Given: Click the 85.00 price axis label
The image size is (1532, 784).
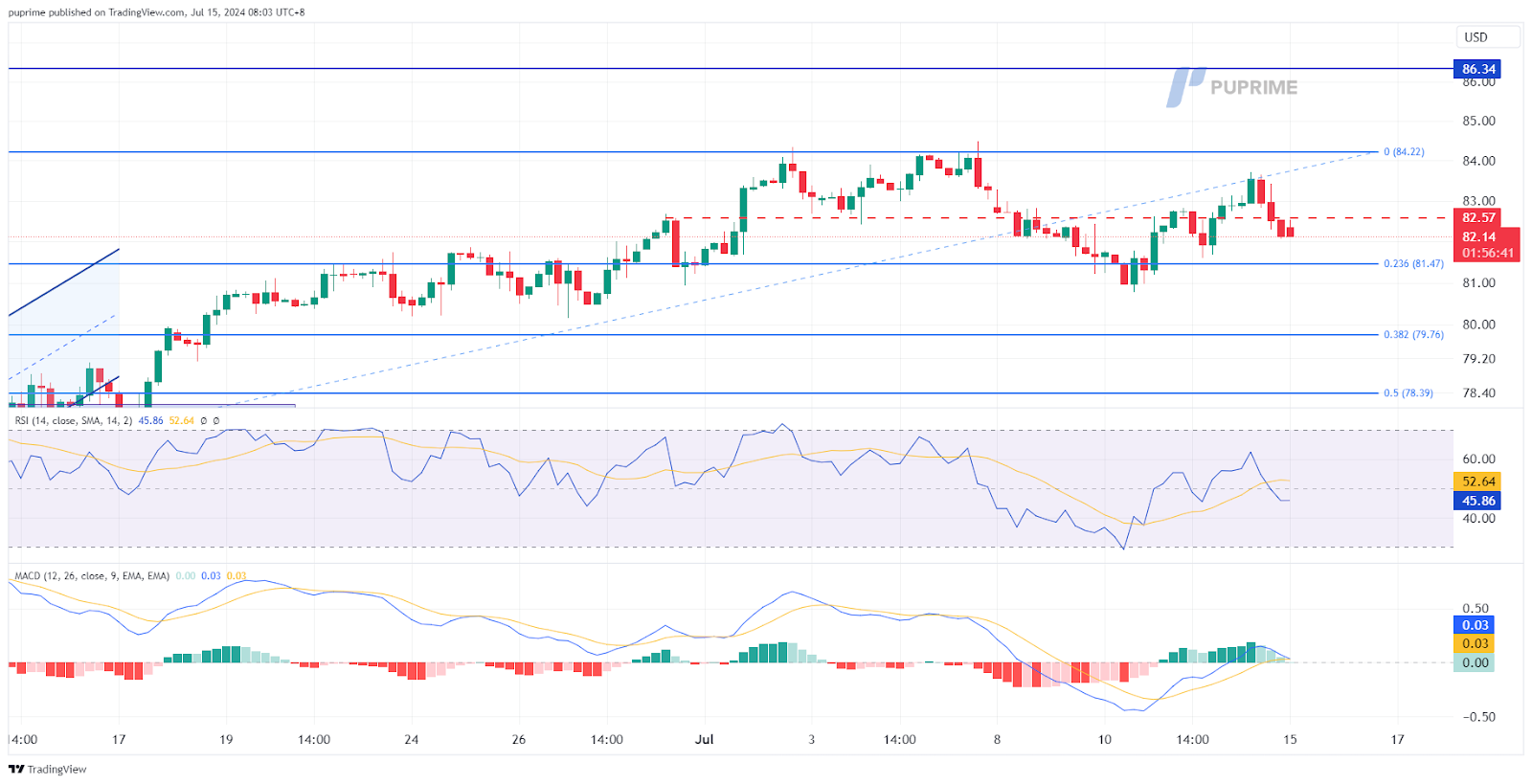Looking at the screenshot, I should pos(1478,121).
